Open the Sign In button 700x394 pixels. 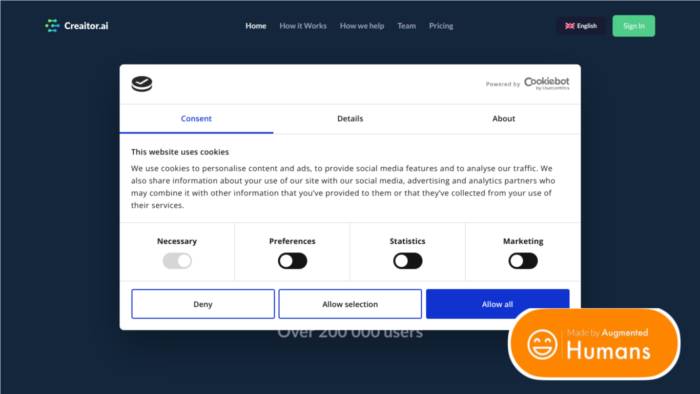[x=633, y=26]
